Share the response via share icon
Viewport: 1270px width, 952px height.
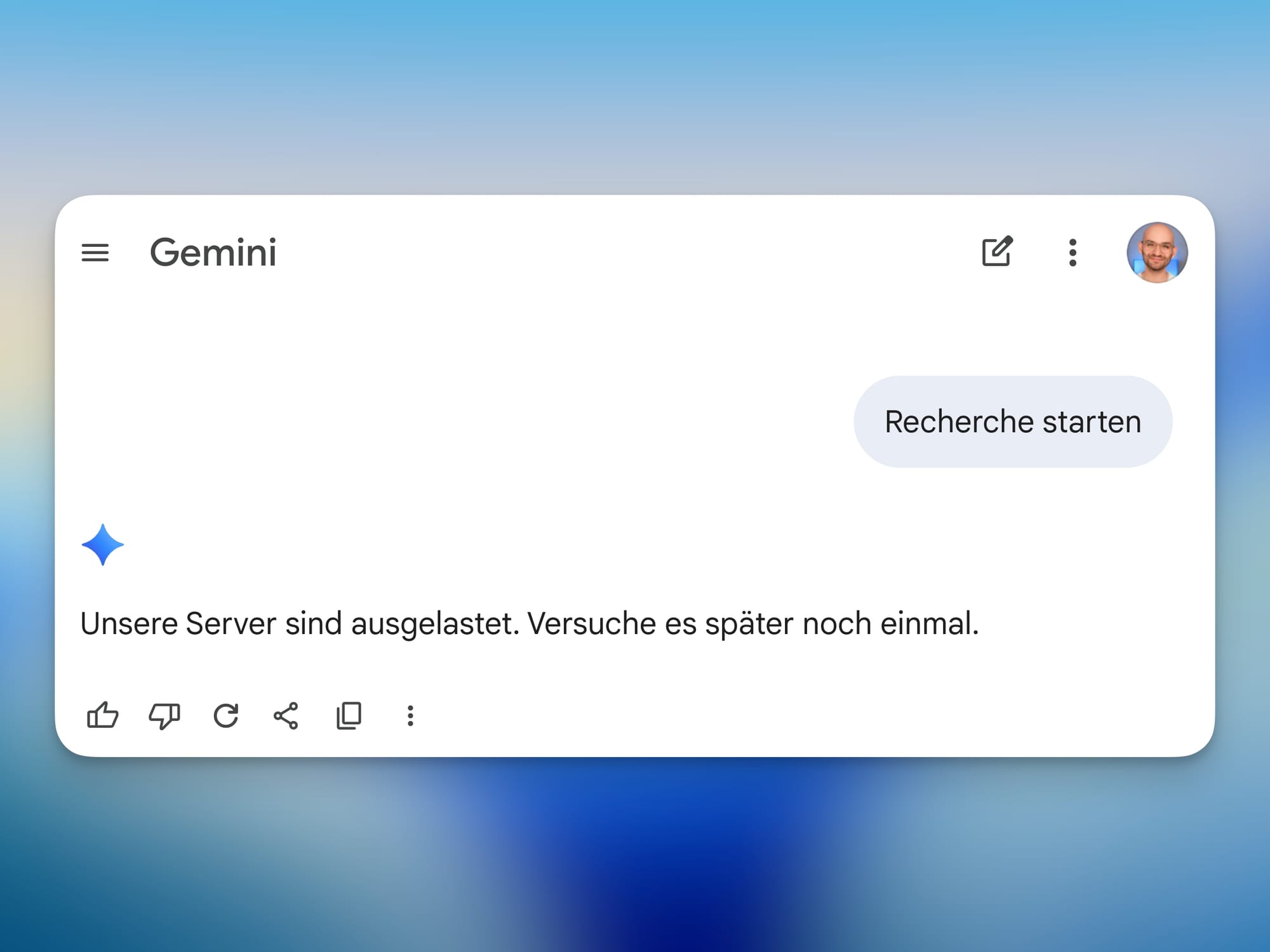[x=286, y=716]
